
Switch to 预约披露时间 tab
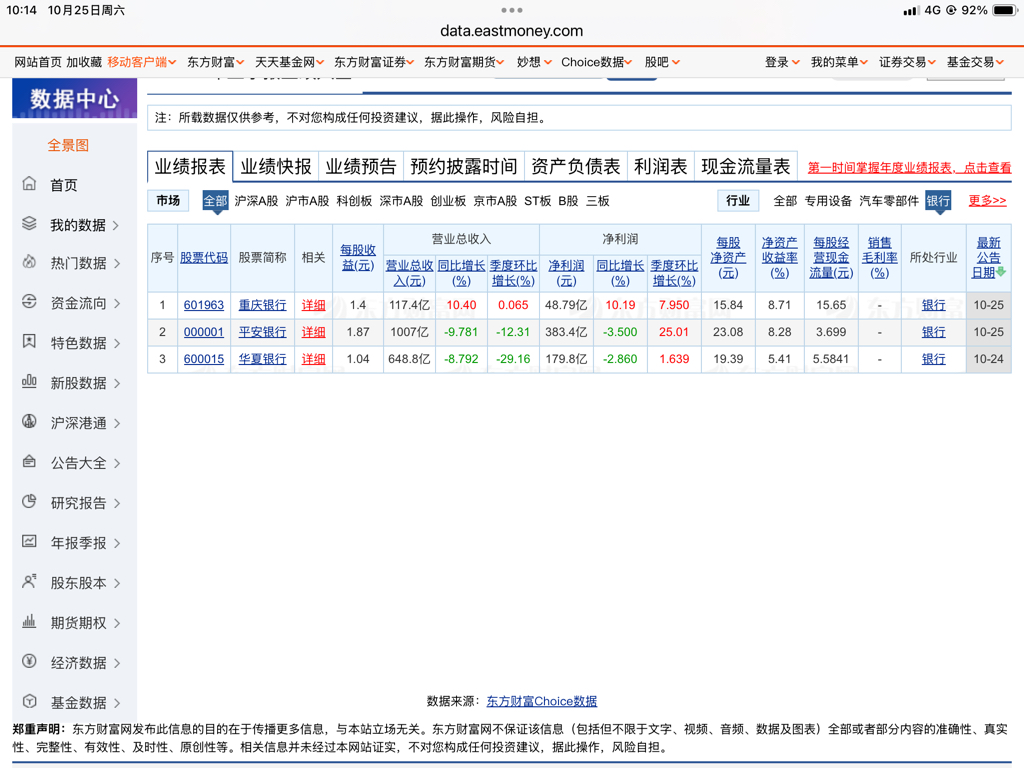click(464, 167)
